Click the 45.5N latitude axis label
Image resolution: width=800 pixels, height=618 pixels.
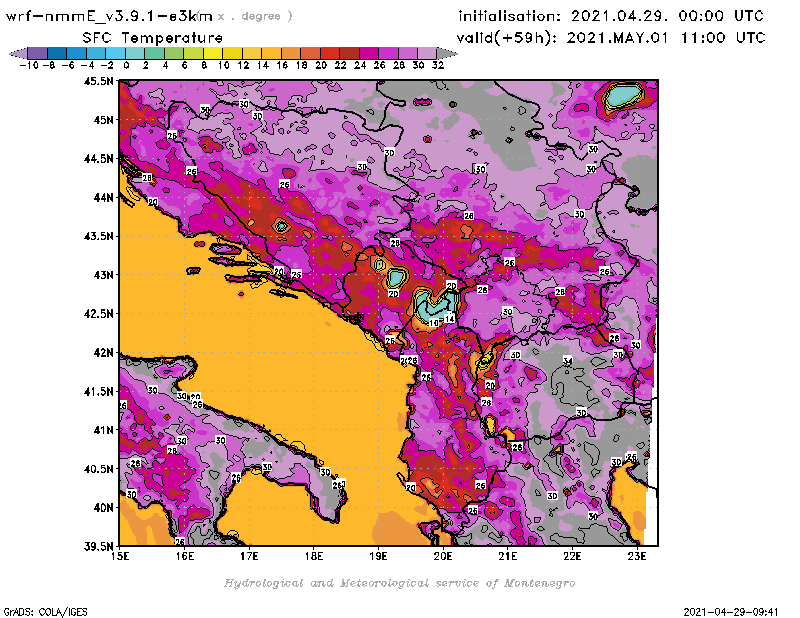[x=98, y=82]
